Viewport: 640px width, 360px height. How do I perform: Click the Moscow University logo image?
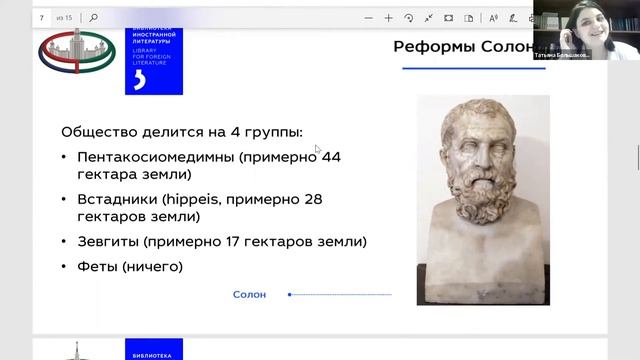click(77, 51)
